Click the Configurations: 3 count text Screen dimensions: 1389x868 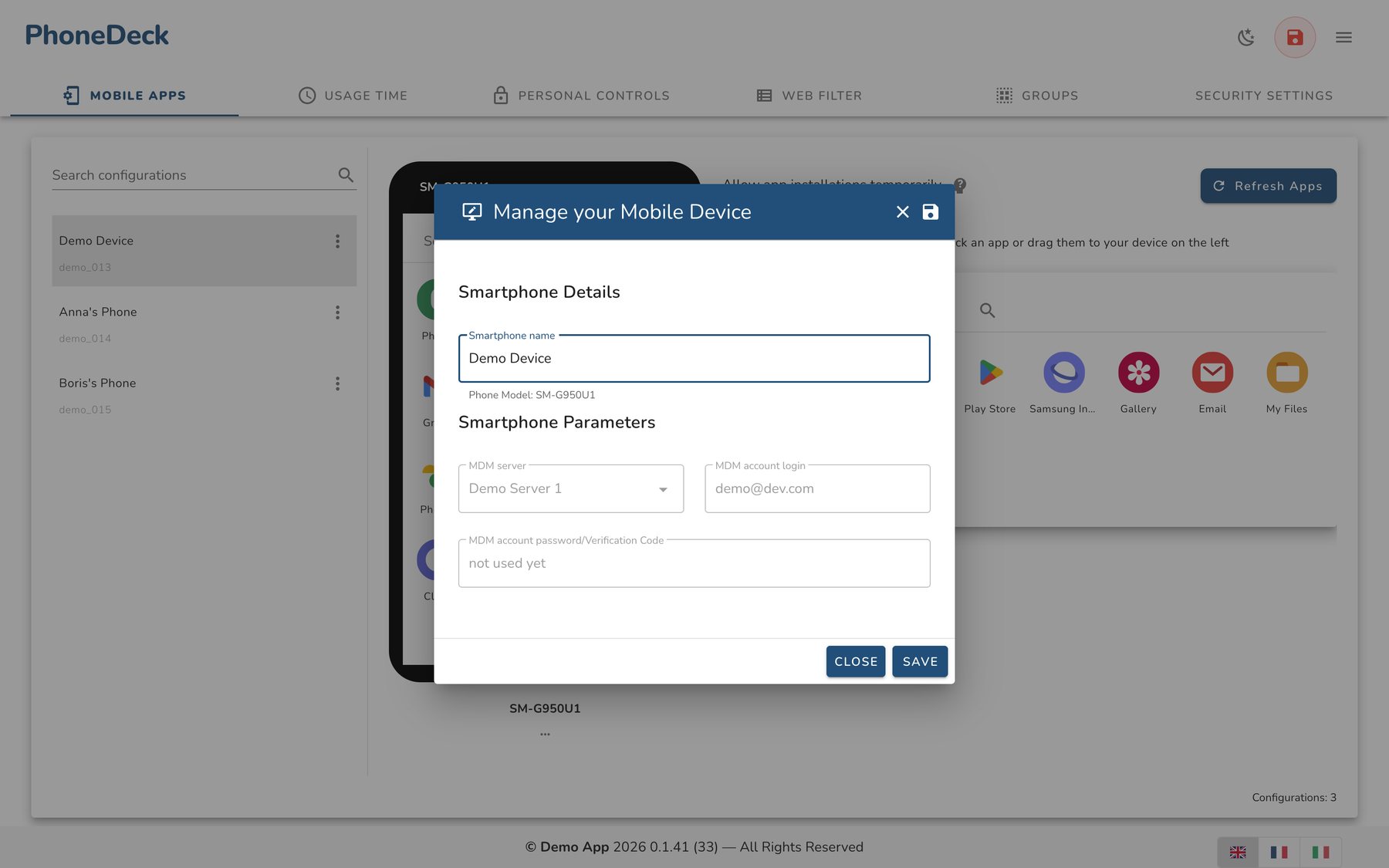1294,797
